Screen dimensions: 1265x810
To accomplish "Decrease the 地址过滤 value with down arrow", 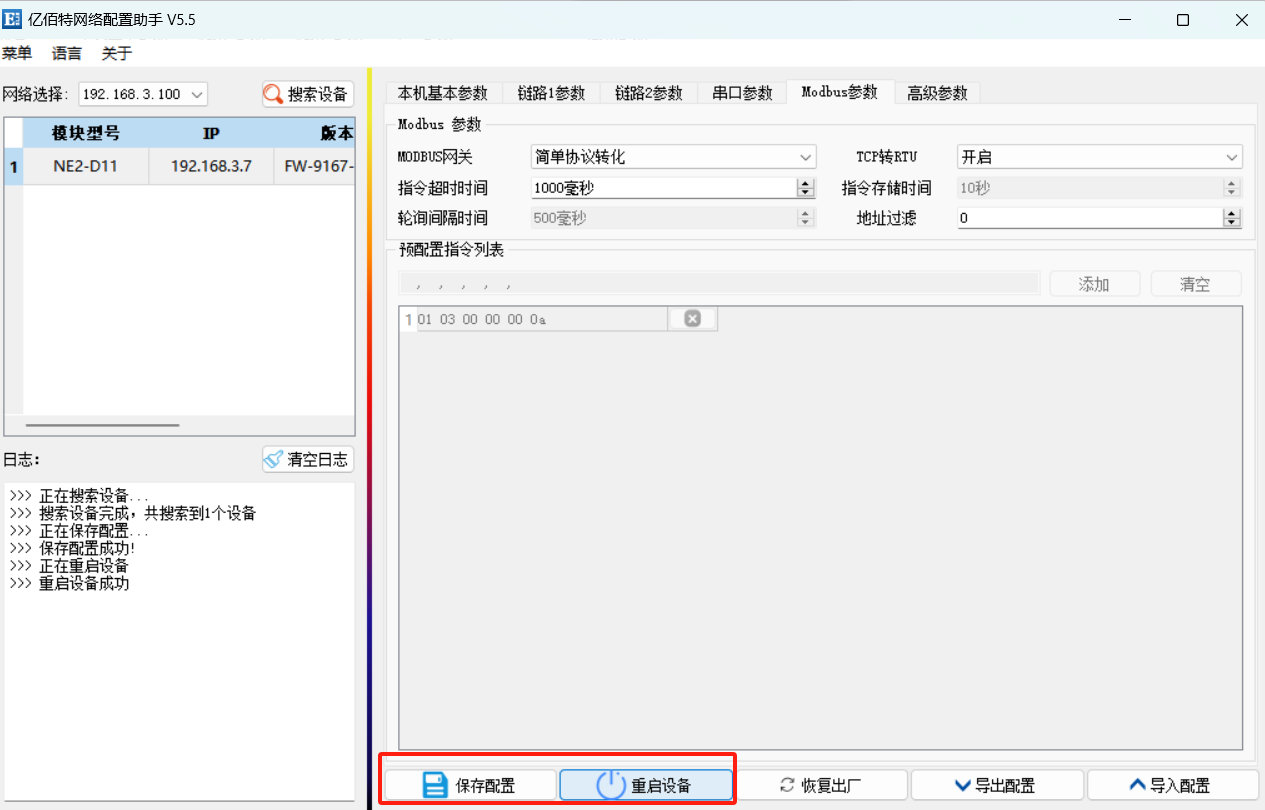I will [1232, 222].
